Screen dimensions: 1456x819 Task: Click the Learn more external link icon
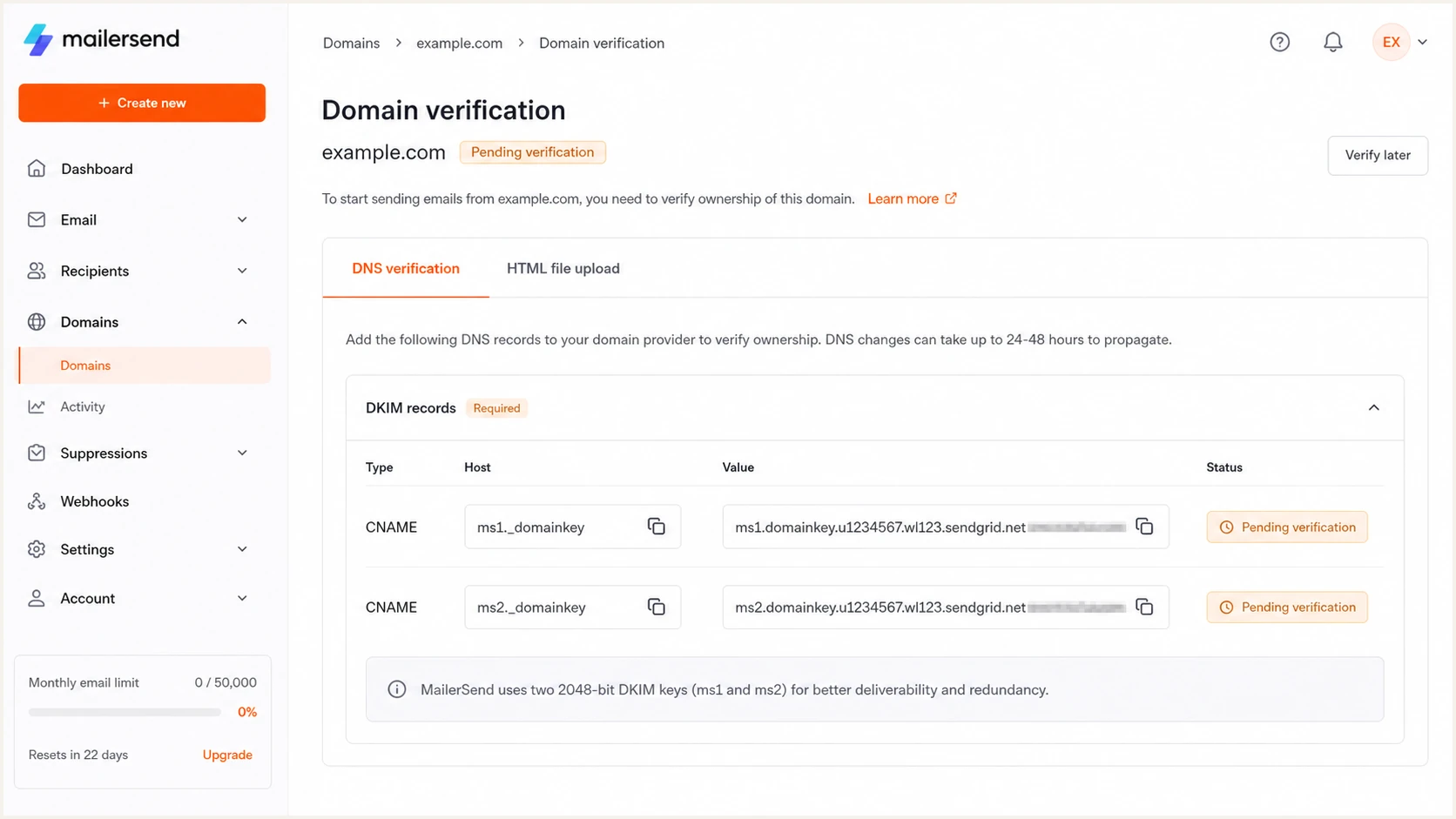point(951,198)
